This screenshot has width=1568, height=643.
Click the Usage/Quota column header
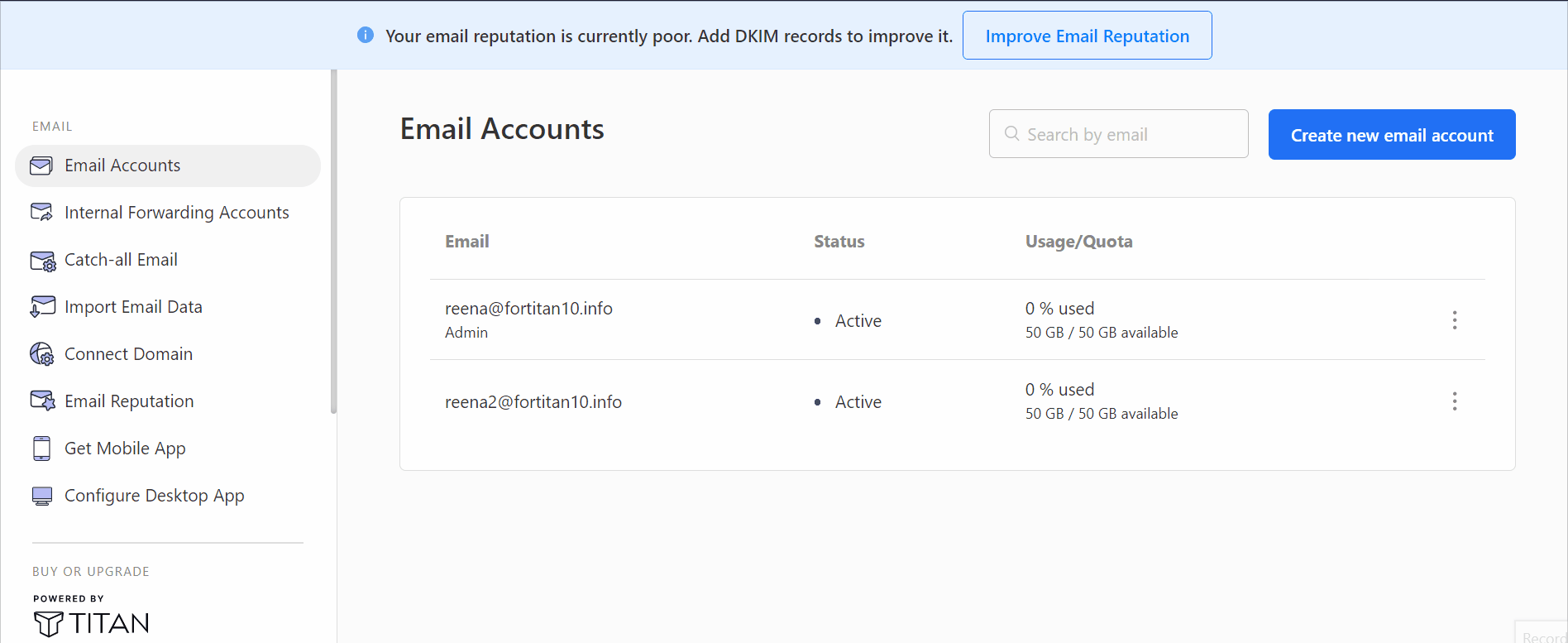click(1079, 242)
